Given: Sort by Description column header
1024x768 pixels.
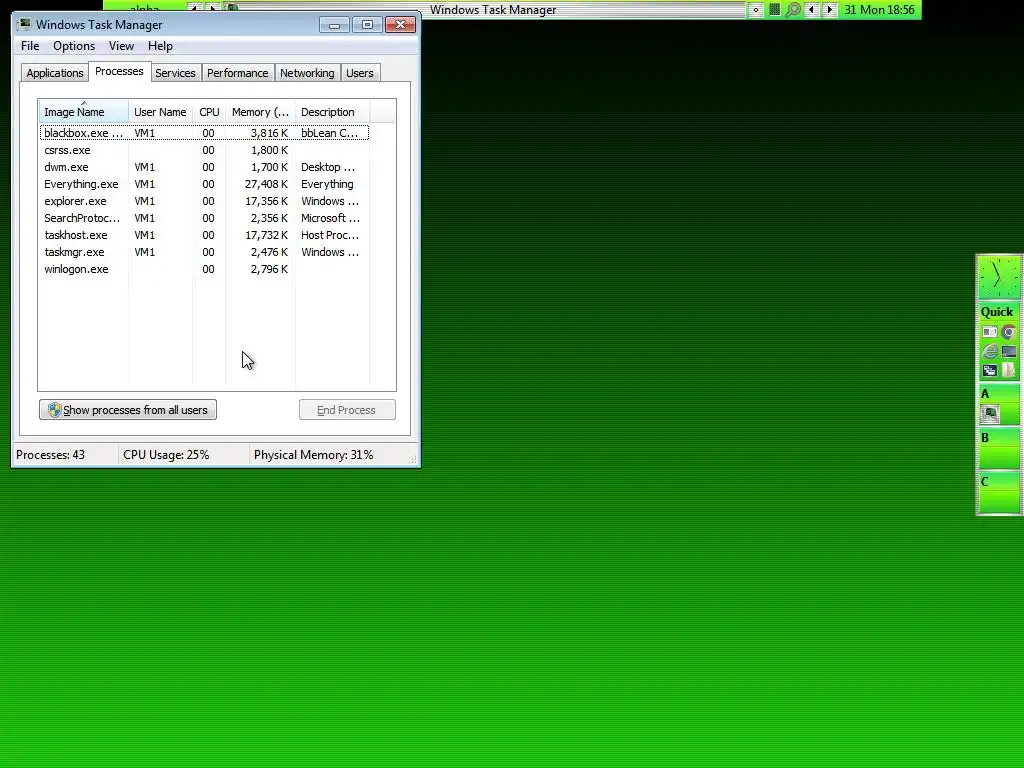Looking at the screenshot, I should click(332, 112).
